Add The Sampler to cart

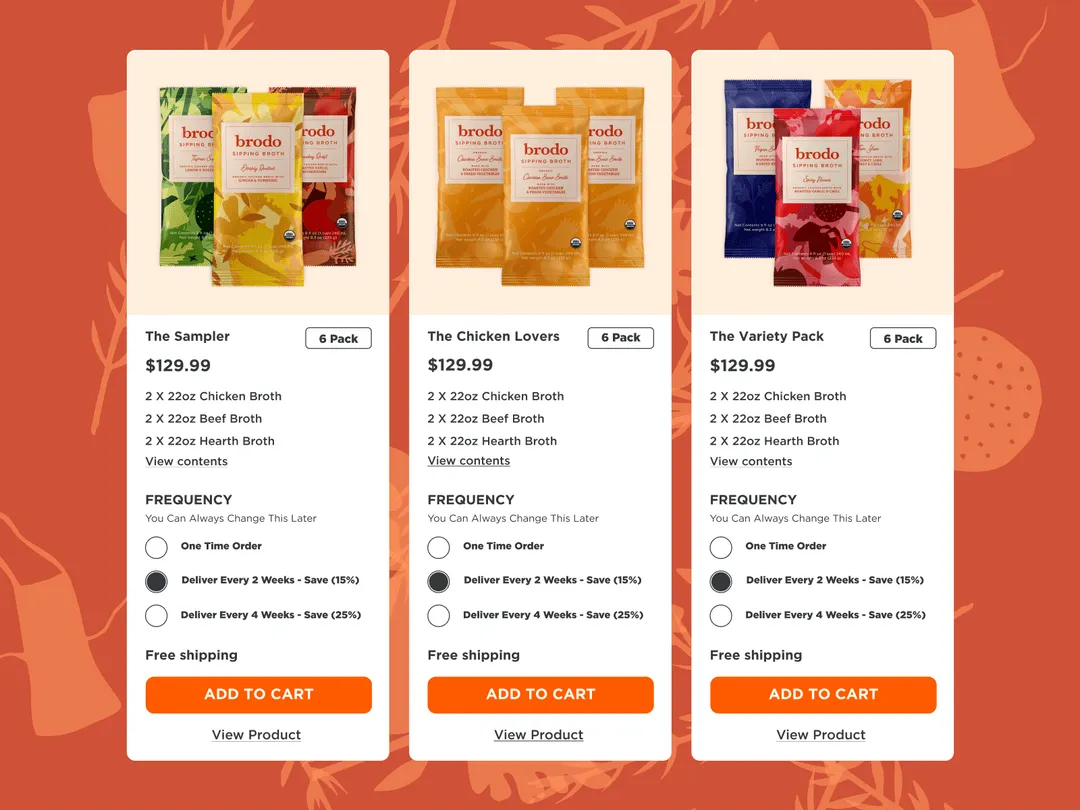[x=258, y=694]
